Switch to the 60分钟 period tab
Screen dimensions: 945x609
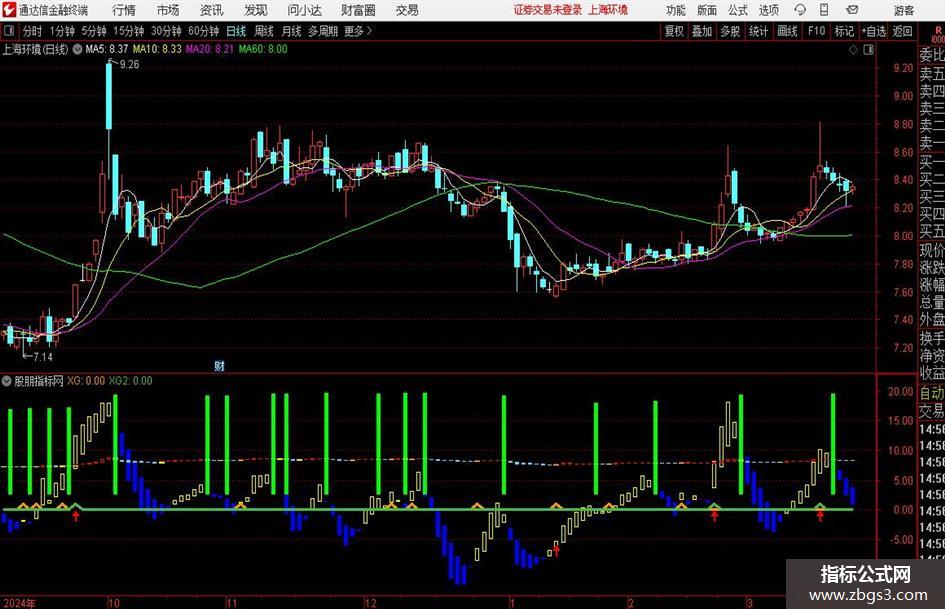tap(204, 31)
